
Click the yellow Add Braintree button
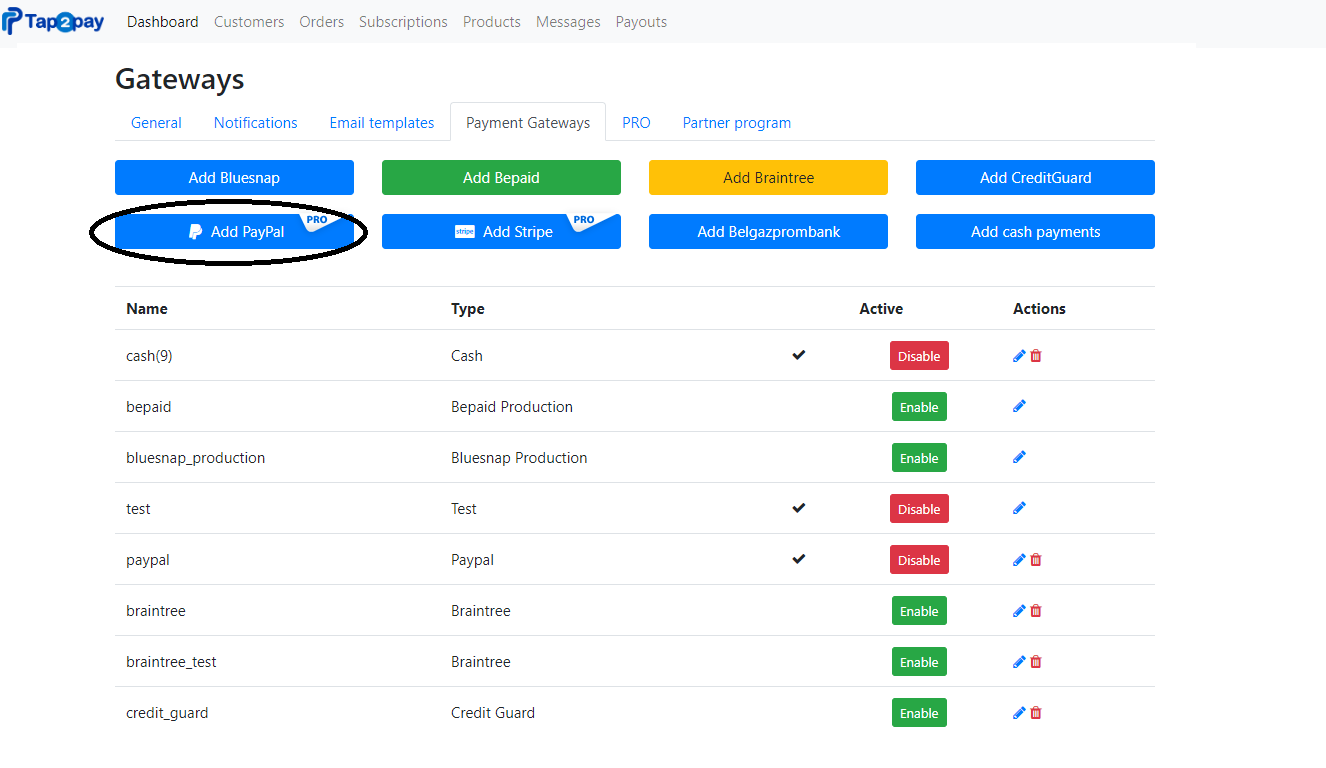[x=768, y=177]
